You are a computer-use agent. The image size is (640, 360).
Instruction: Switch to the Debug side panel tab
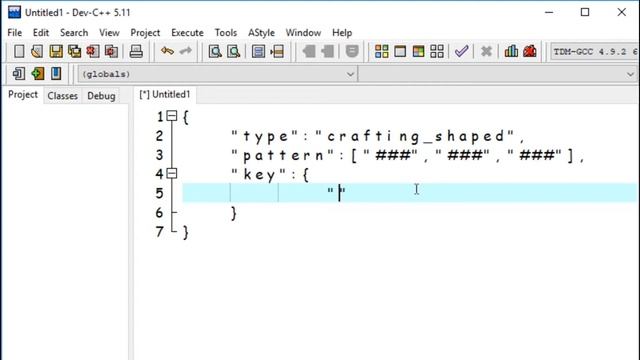101,96
